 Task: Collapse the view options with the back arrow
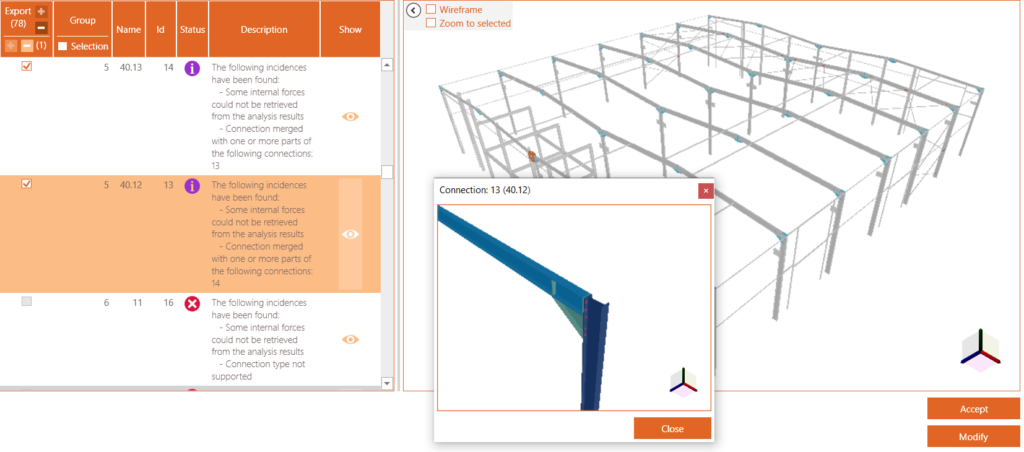(x=413, y=11)
